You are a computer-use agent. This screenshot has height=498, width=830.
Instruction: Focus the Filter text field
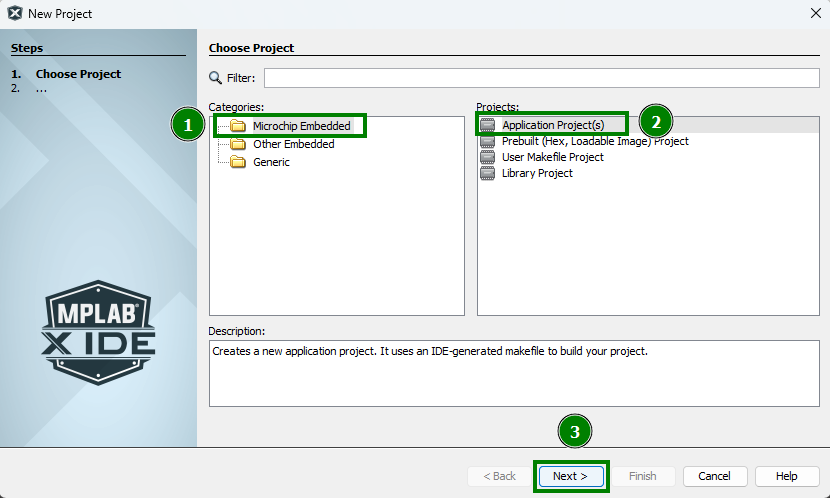pos(542,78)
